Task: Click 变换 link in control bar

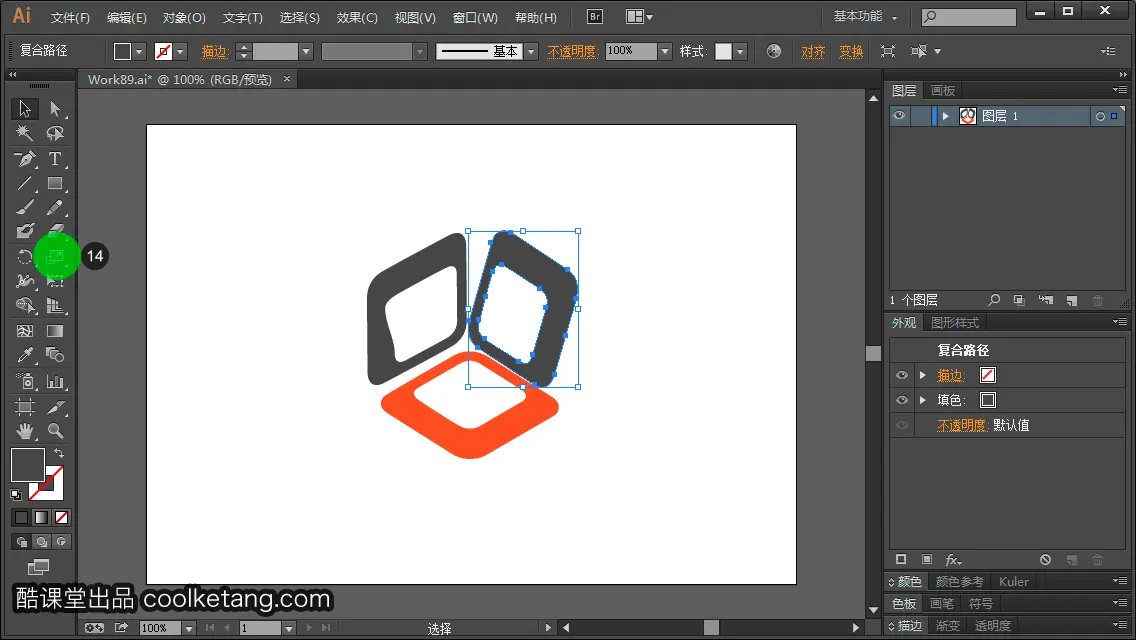Action: pyautogui.click(x=851, y=51)
